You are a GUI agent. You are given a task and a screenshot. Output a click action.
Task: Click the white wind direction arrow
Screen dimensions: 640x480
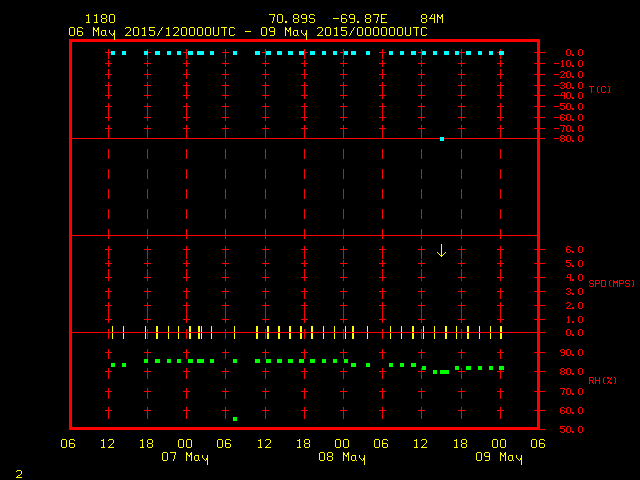(x=441, y=250)
